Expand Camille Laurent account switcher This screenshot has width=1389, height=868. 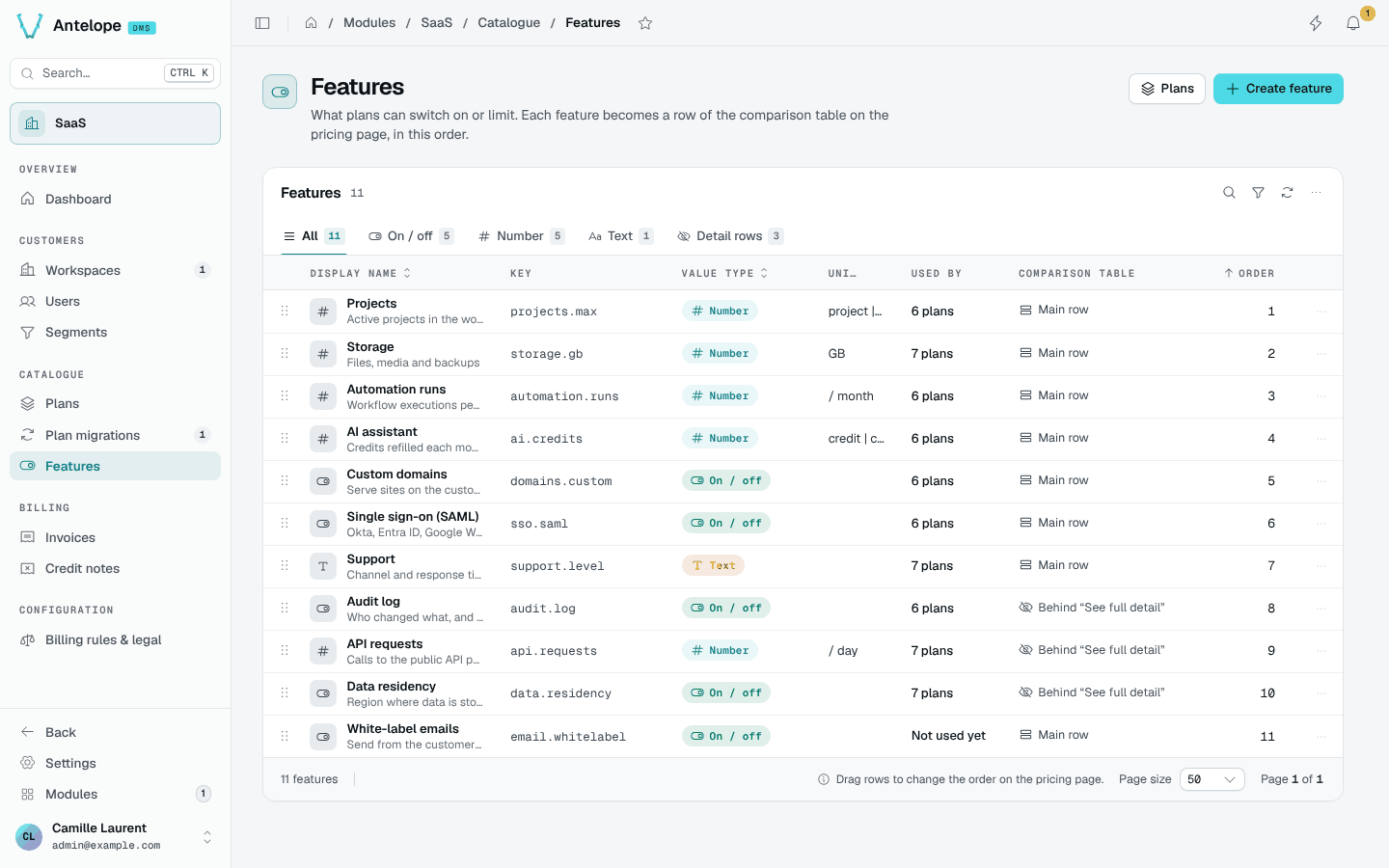pos(206,837)
